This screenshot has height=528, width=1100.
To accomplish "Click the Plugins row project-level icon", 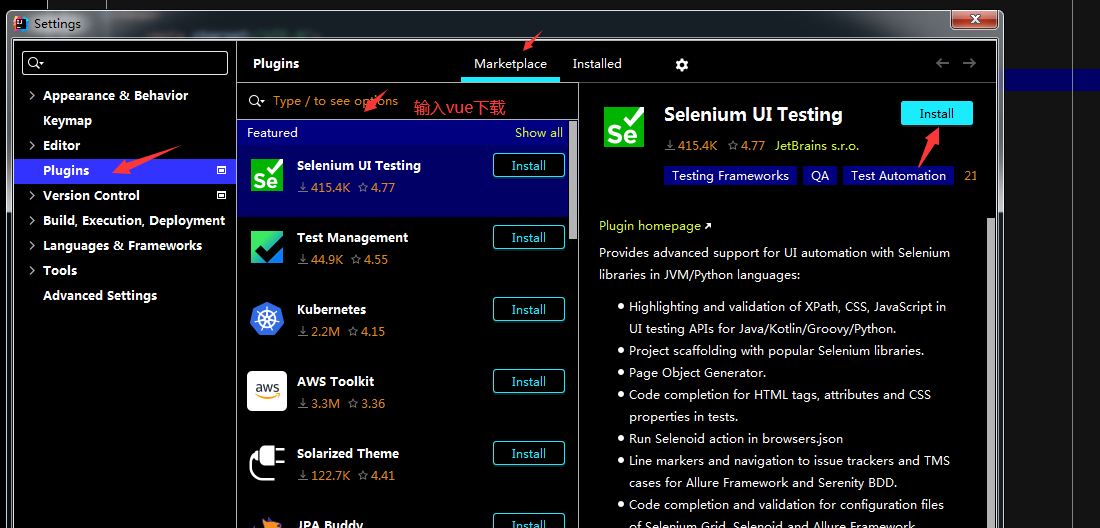I will click(222, 170).
